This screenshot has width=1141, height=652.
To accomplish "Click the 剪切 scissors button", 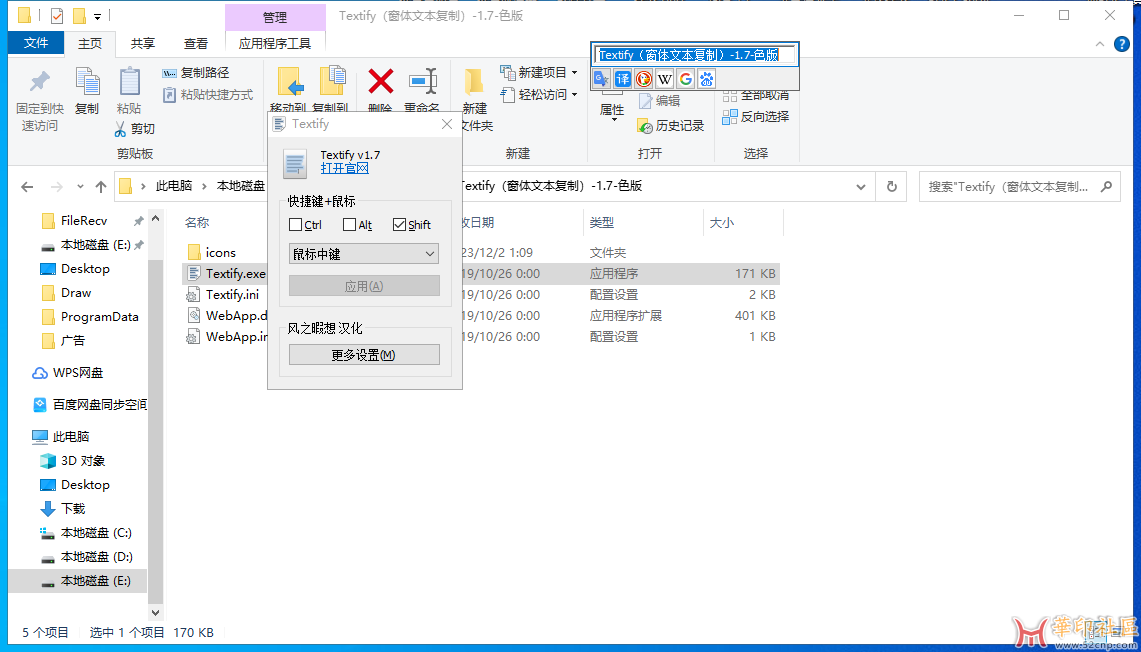I will [x=135, y=130].
